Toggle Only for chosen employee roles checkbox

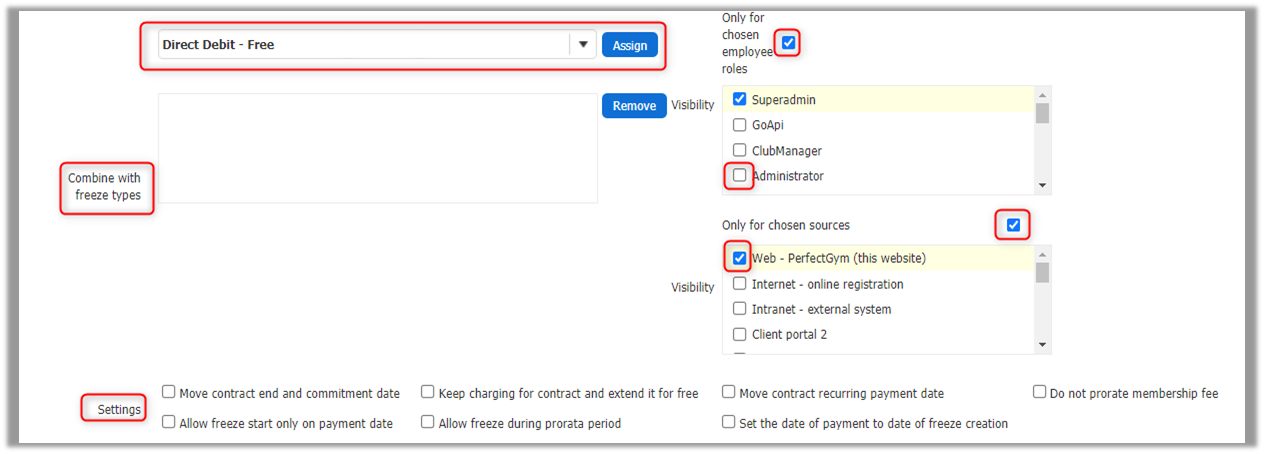(789, 43)
